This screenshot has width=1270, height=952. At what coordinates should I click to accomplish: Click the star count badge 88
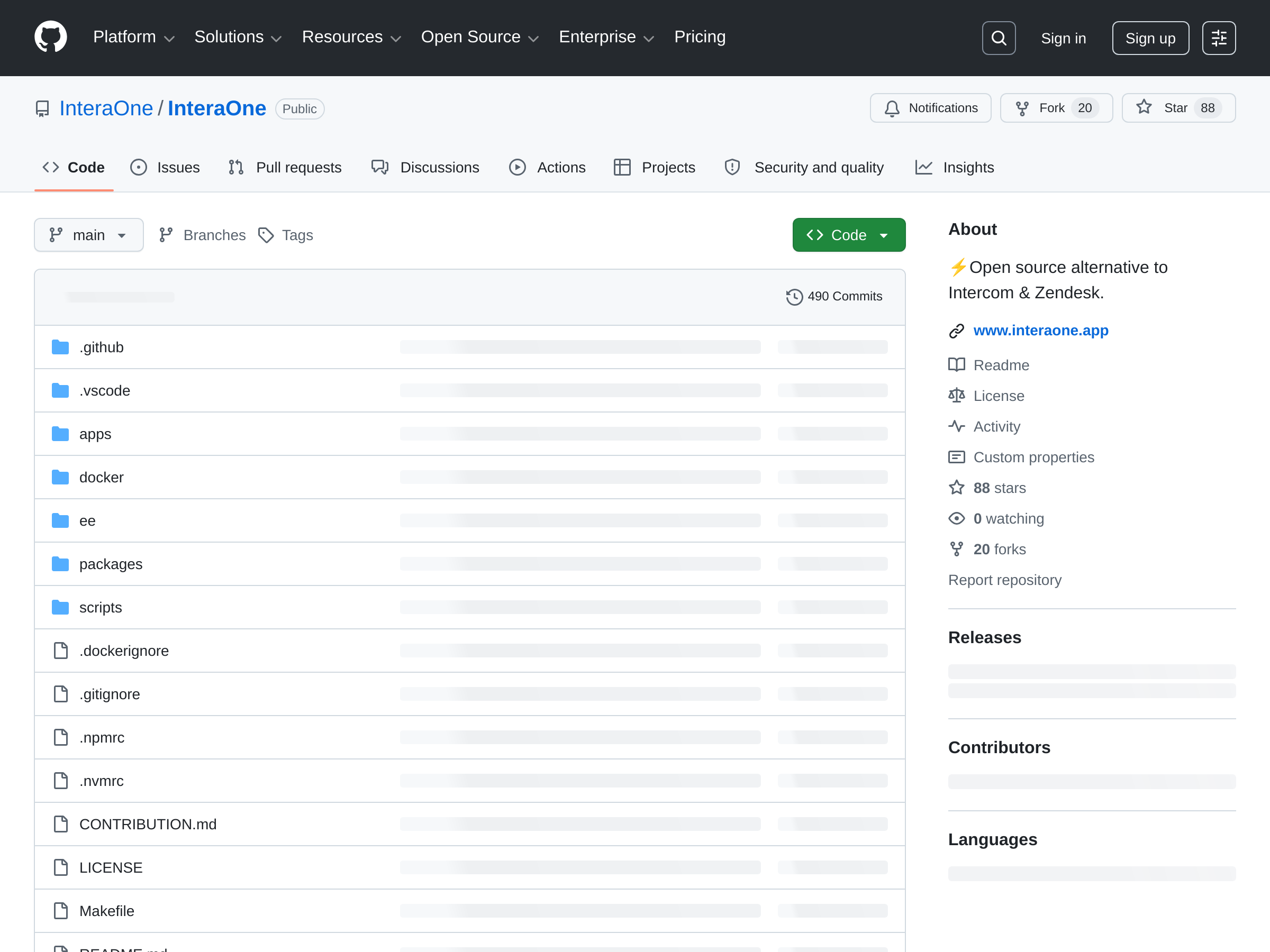tap(1207, 108)
